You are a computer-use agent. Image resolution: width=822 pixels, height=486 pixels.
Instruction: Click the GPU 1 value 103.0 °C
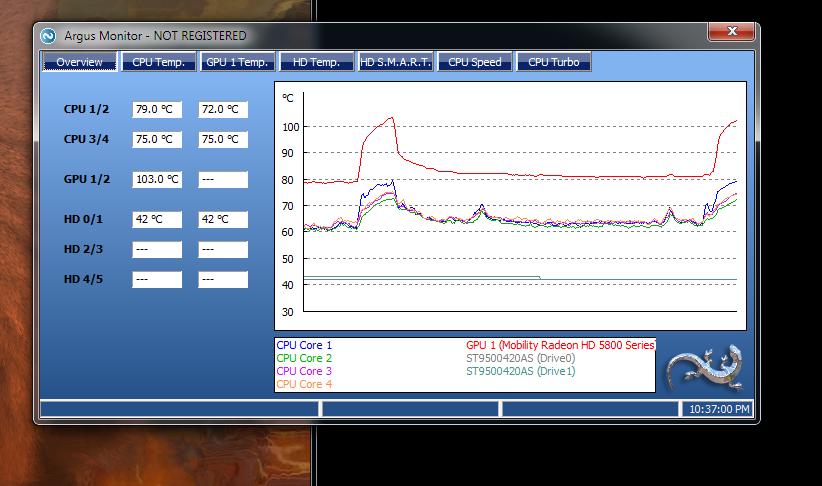[157, 179]
